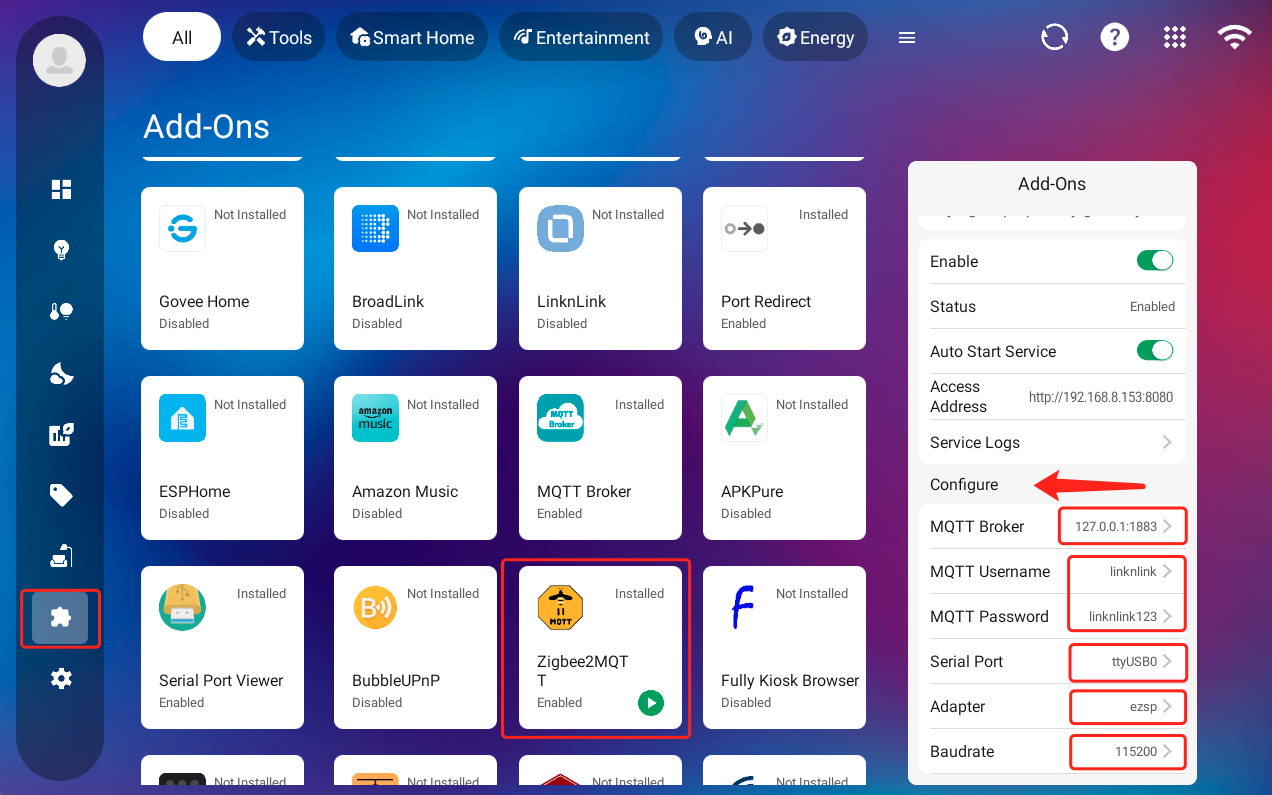Open settings gear in sidebar
This screenshot has height=795, width=1272.
click(x=61, y=679)
